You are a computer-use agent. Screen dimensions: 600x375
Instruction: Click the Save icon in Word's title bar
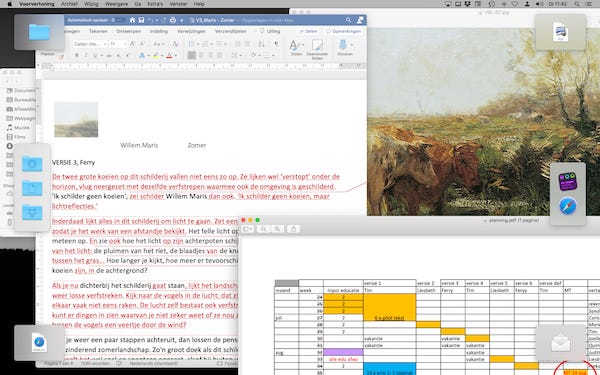(x=141, y=20)
